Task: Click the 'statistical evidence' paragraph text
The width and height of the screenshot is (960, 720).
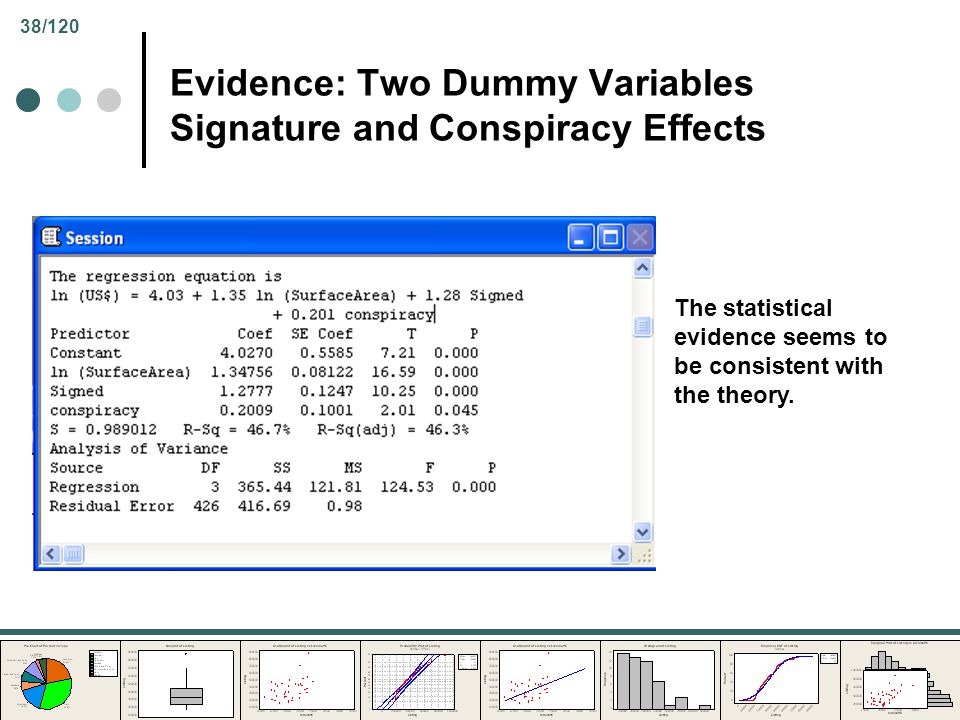Action: coord(780,351)
